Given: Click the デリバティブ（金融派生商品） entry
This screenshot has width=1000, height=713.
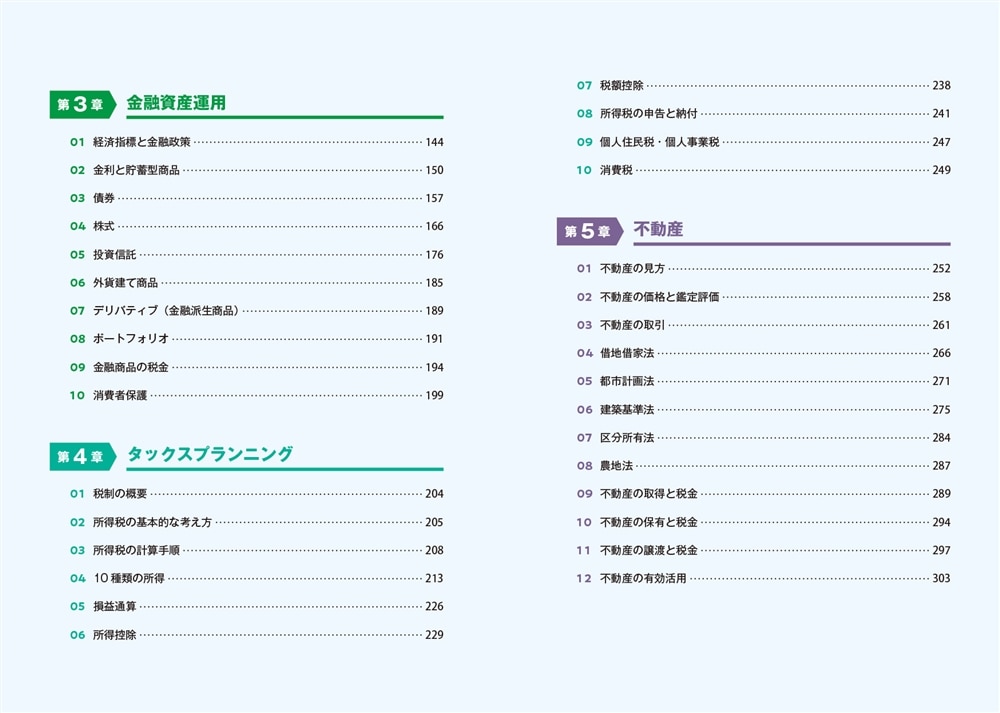Looking at the screenshot, I should click(166, 311).
